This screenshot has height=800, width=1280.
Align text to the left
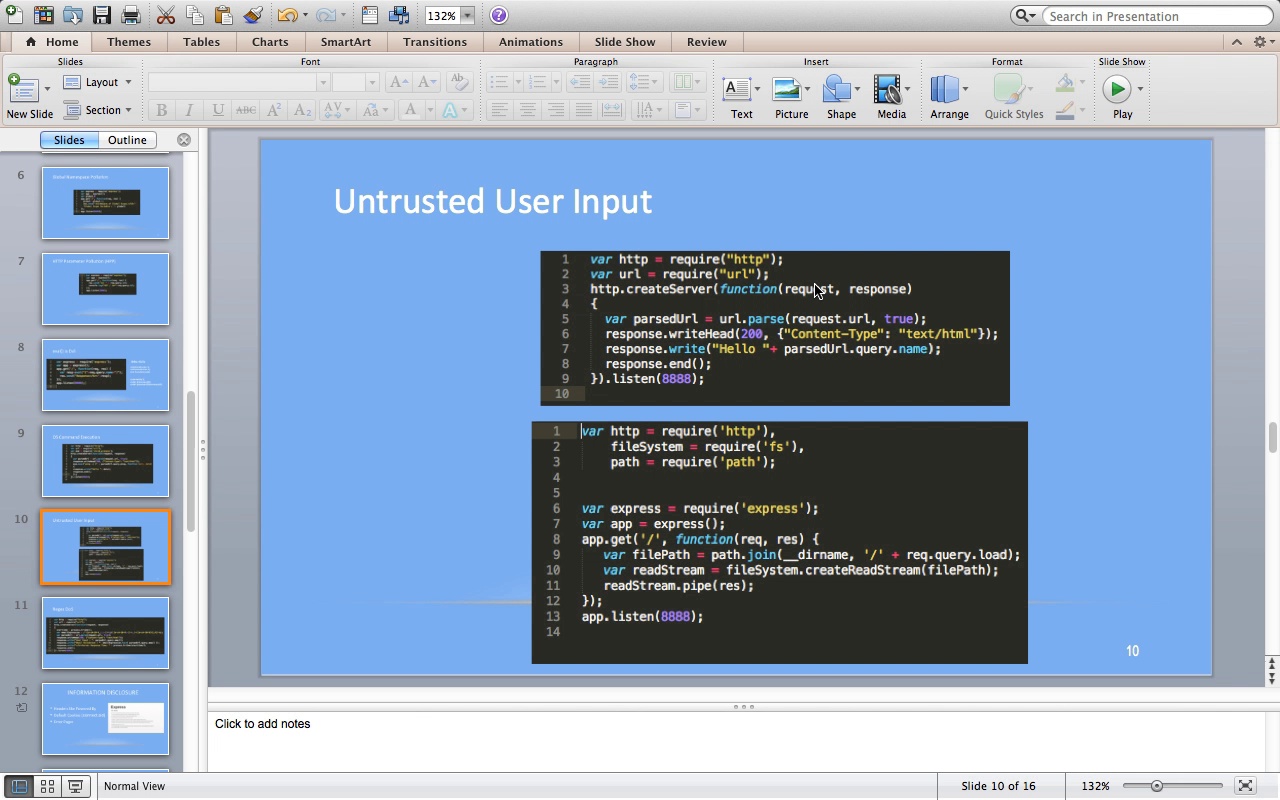pyautogui.click(x=499, y=110)
